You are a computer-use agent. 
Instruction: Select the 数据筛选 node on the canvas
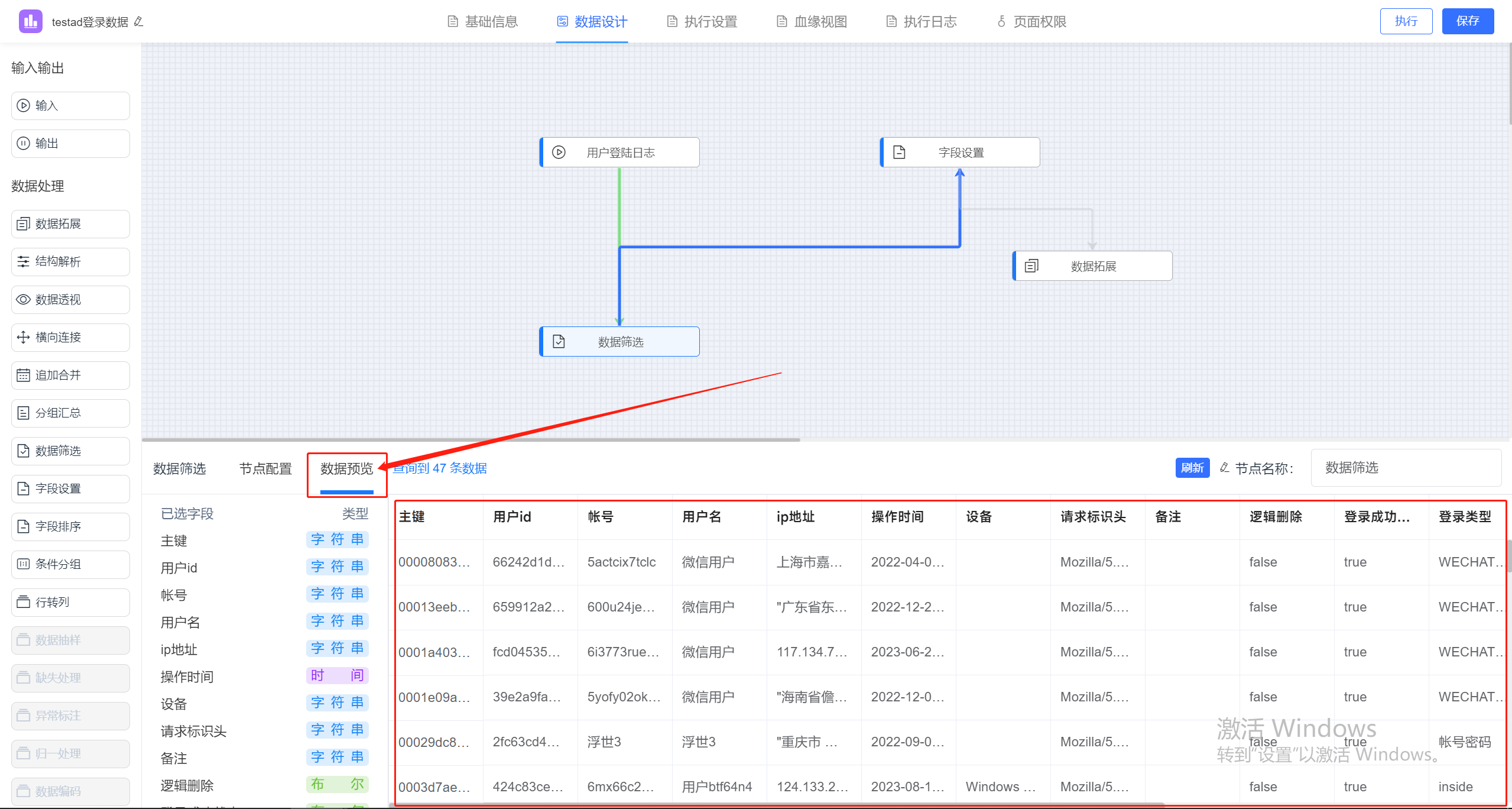point(619,341)
